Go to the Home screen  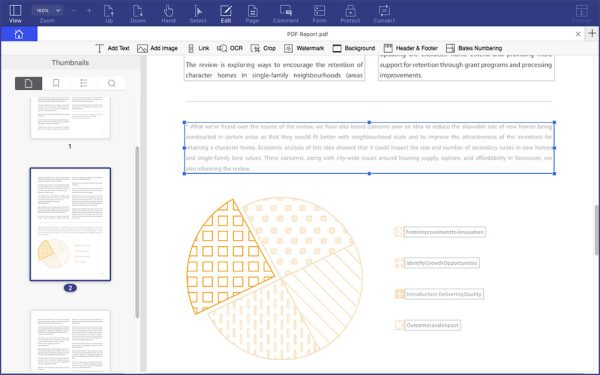[19, 34]
